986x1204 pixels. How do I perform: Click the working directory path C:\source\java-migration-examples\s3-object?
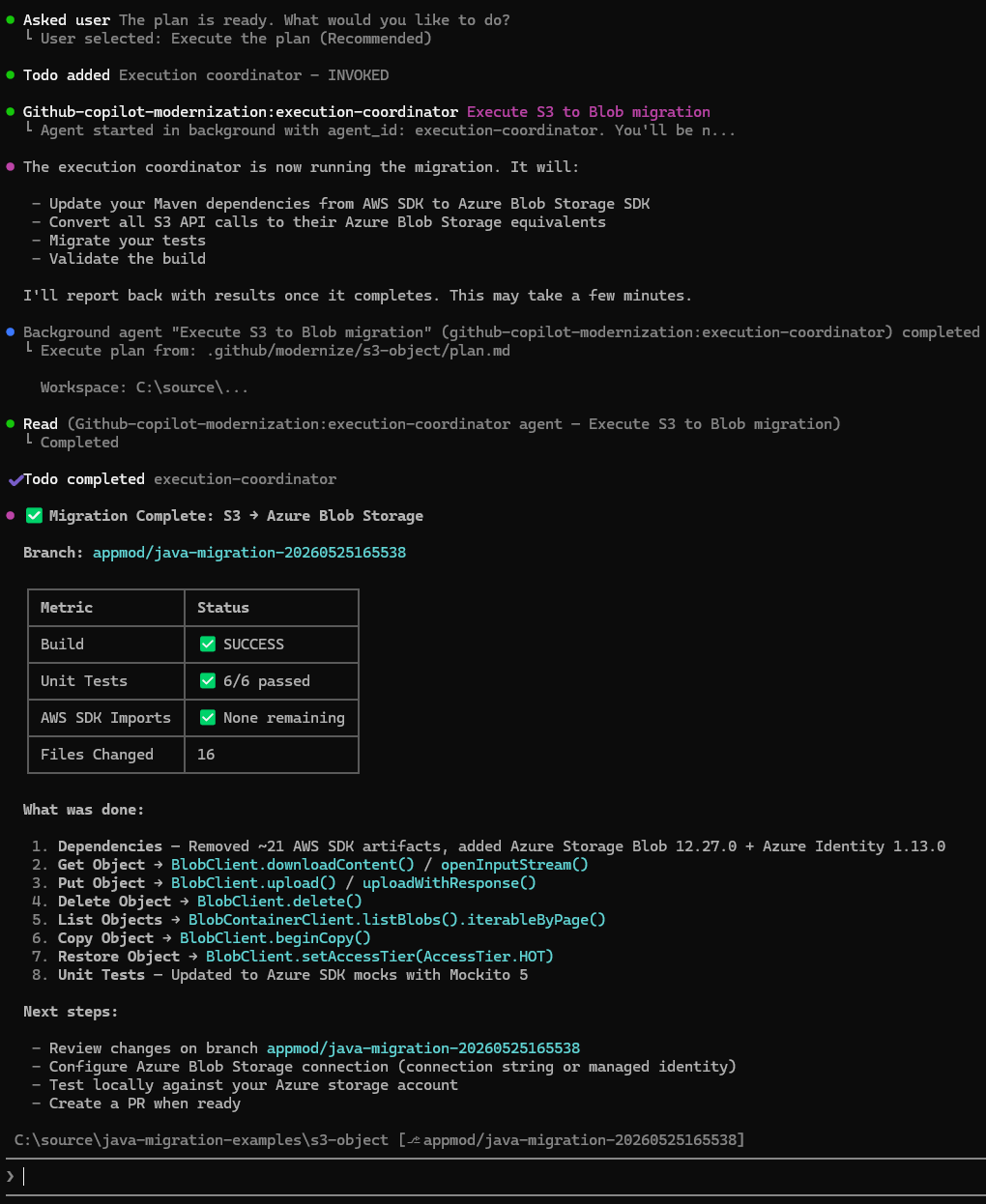tap(201, 1140)
